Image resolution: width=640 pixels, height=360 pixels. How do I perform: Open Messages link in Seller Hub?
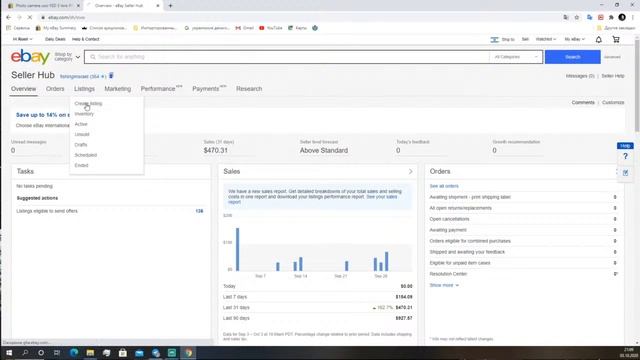click(x=580, y=76)
